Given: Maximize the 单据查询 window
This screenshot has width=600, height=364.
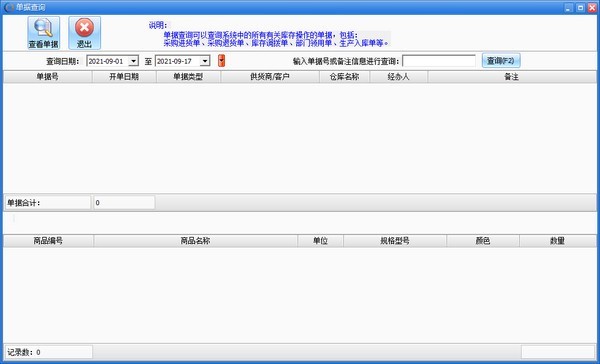Looking at the screenshot, I should point(580,7).
